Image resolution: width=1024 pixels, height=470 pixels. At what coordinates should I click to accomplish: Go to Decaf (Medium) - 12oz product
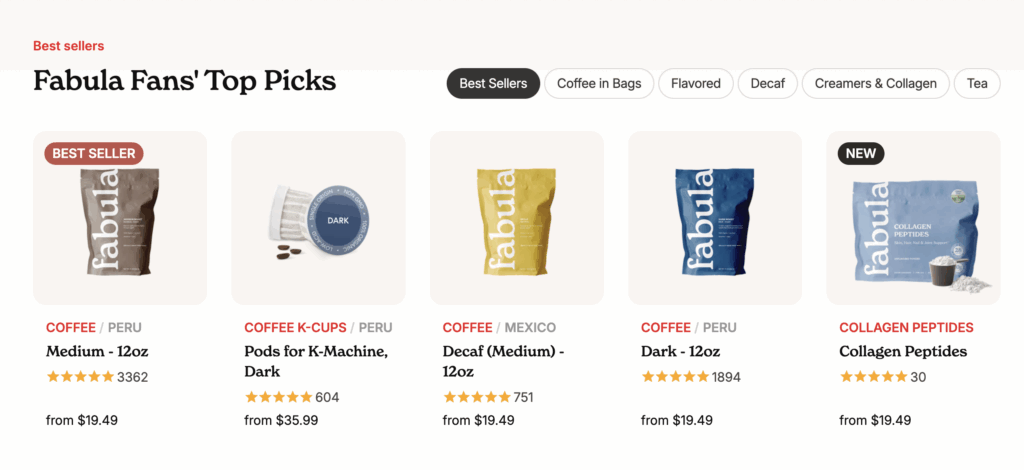(503, 361)
